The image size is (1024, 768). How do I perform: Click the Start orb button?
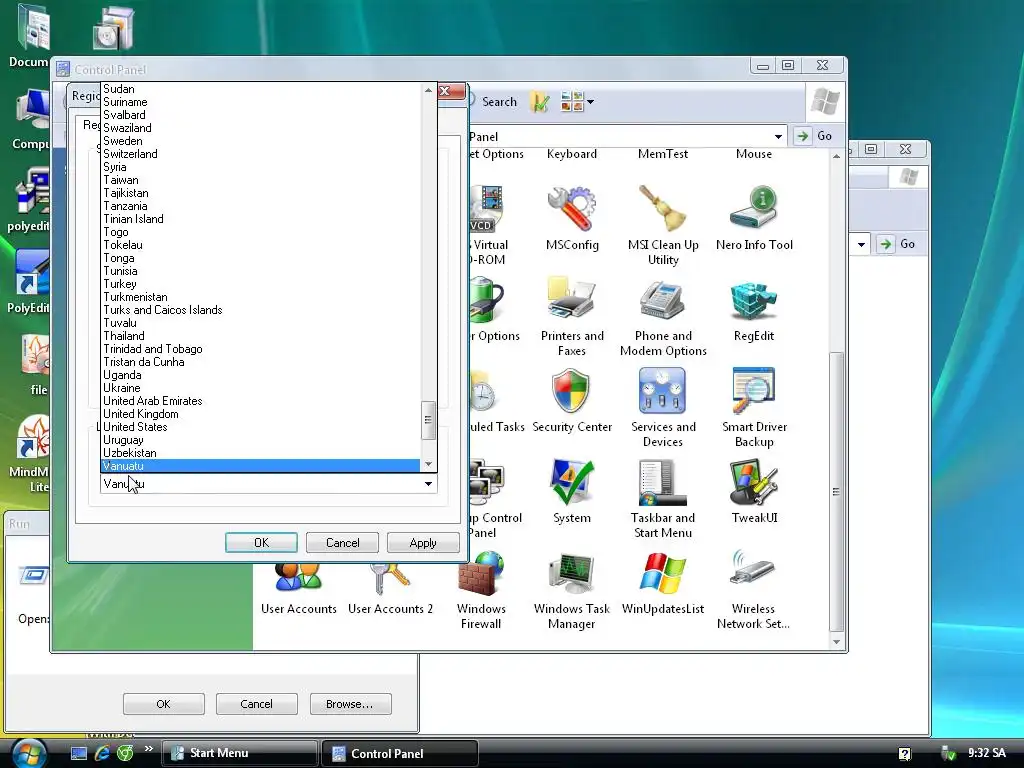pyautogui.click(x=27, y=753)
